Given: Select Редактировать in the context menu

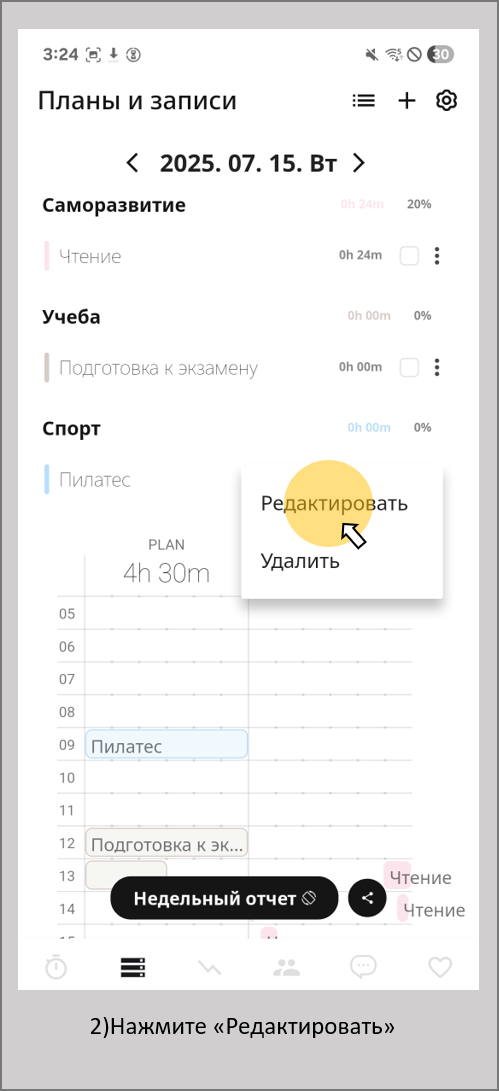Looking at the screenshot, I should tap(334, 504).
